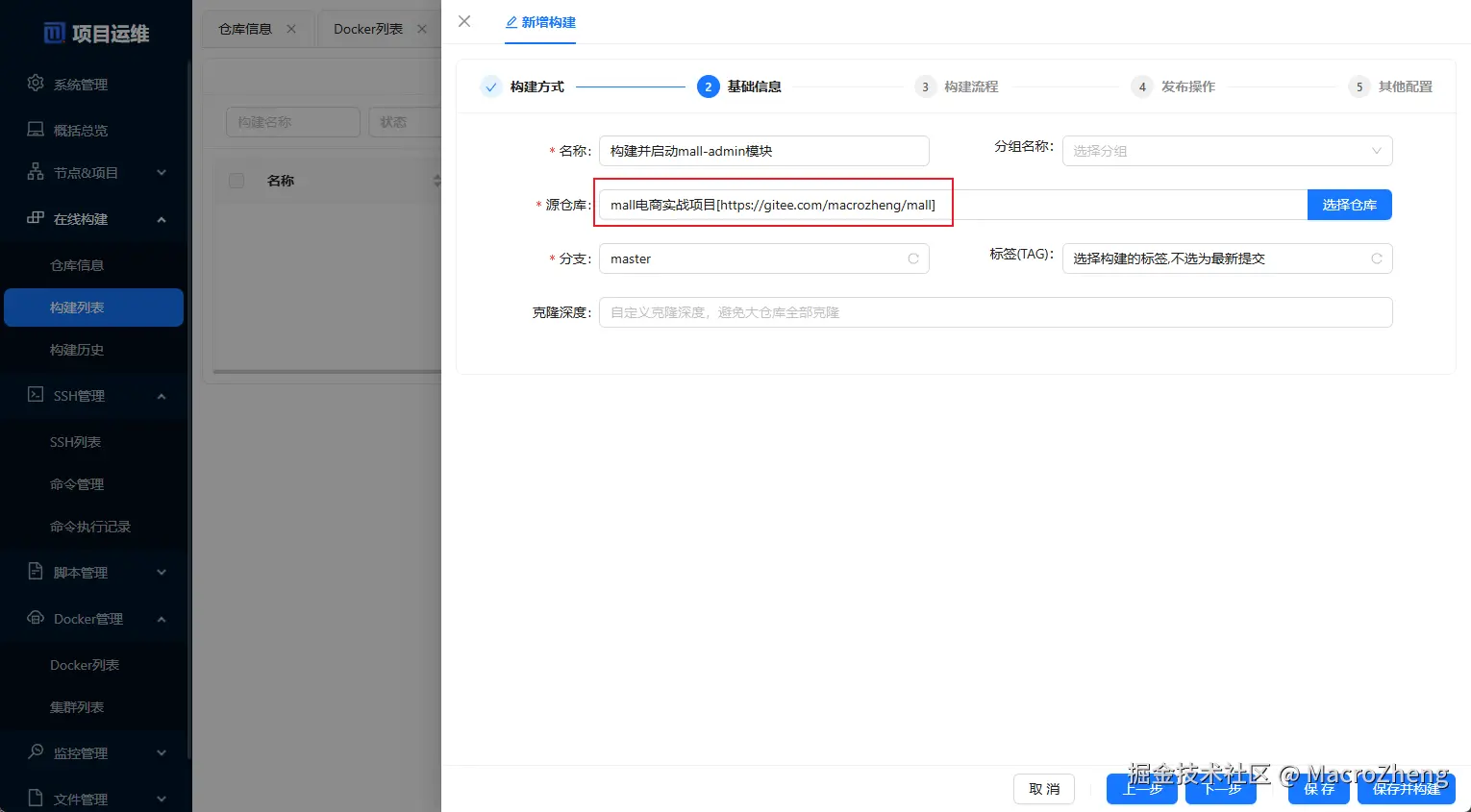The height and width of the screenshot is (812, 1471).
Task: Click the SSH管理 terminal icon
Action: click(36, 395)
